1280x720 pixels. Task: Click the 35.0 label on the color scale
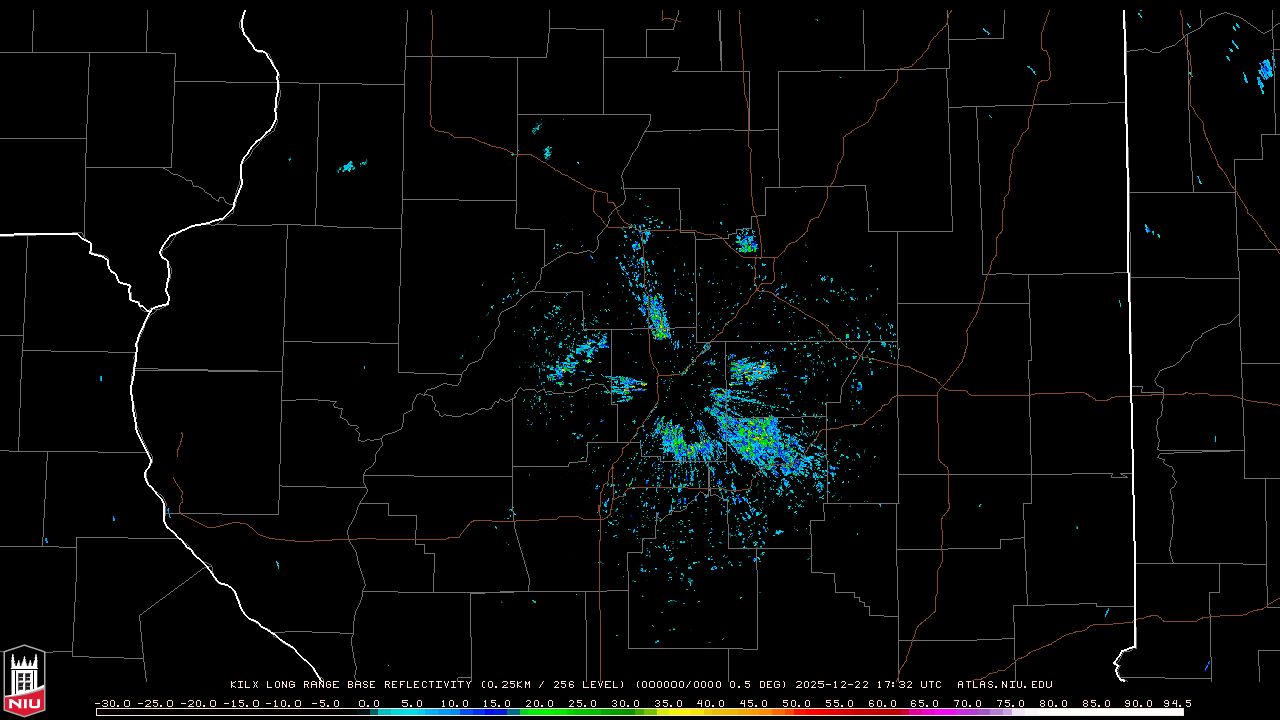668,703
